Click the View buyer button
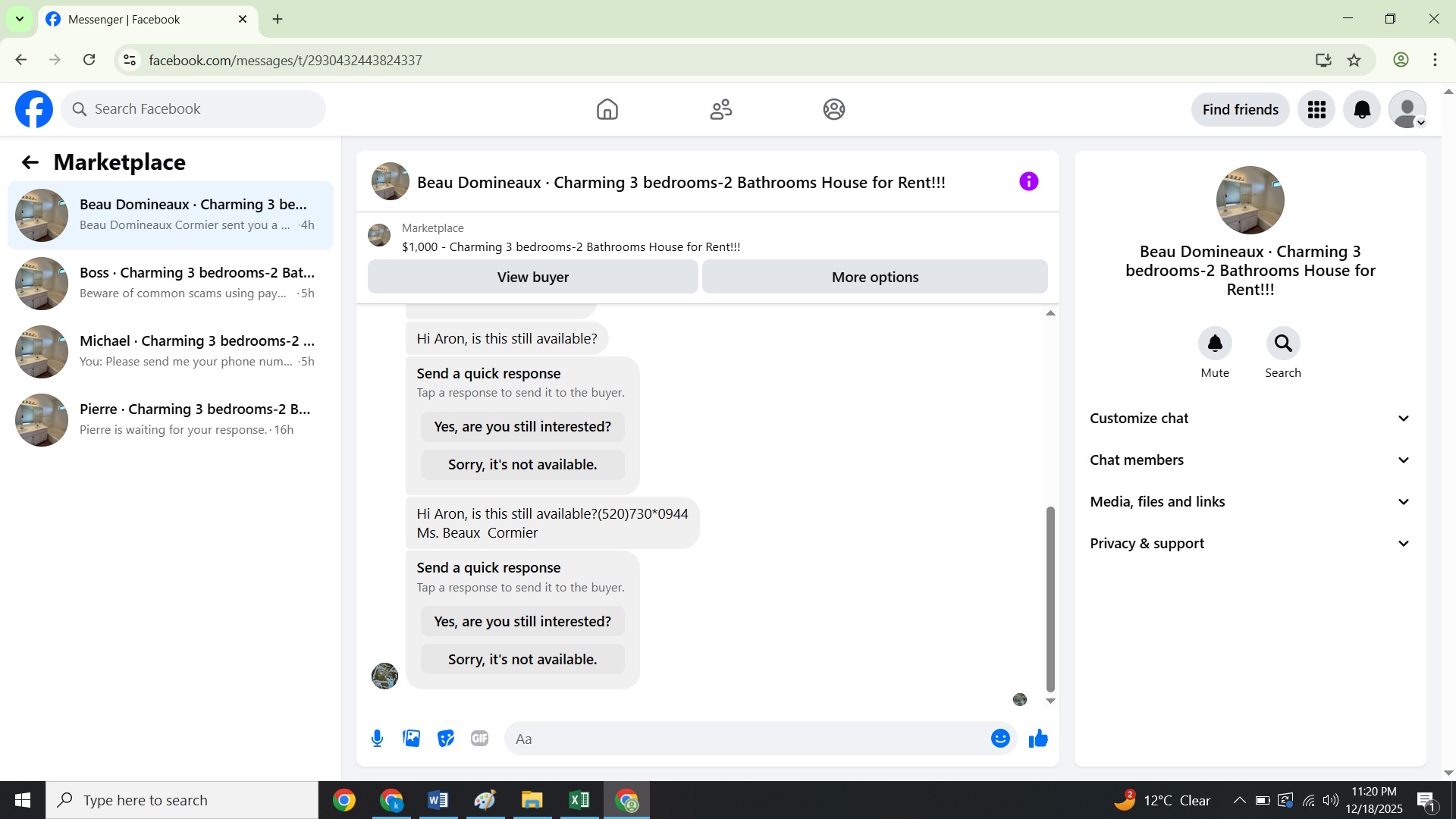Viewport: 1456px width, 819px height. (532, 277)
